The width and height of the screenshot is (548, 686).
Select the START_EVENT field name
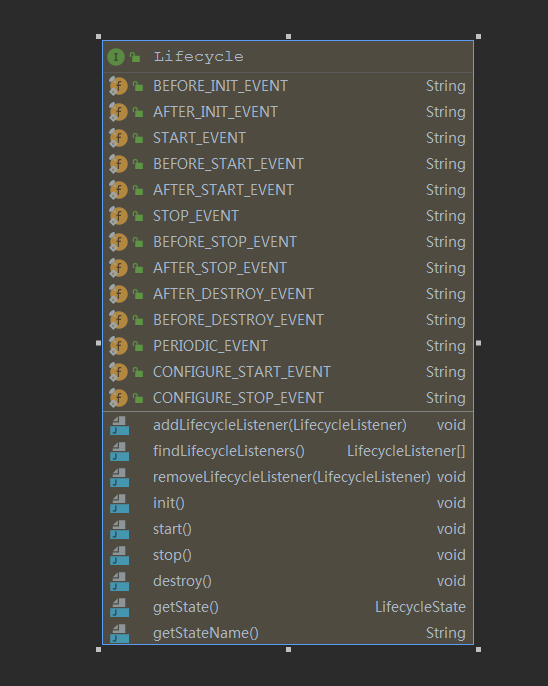pyautogui.click(x=199, y=138)
